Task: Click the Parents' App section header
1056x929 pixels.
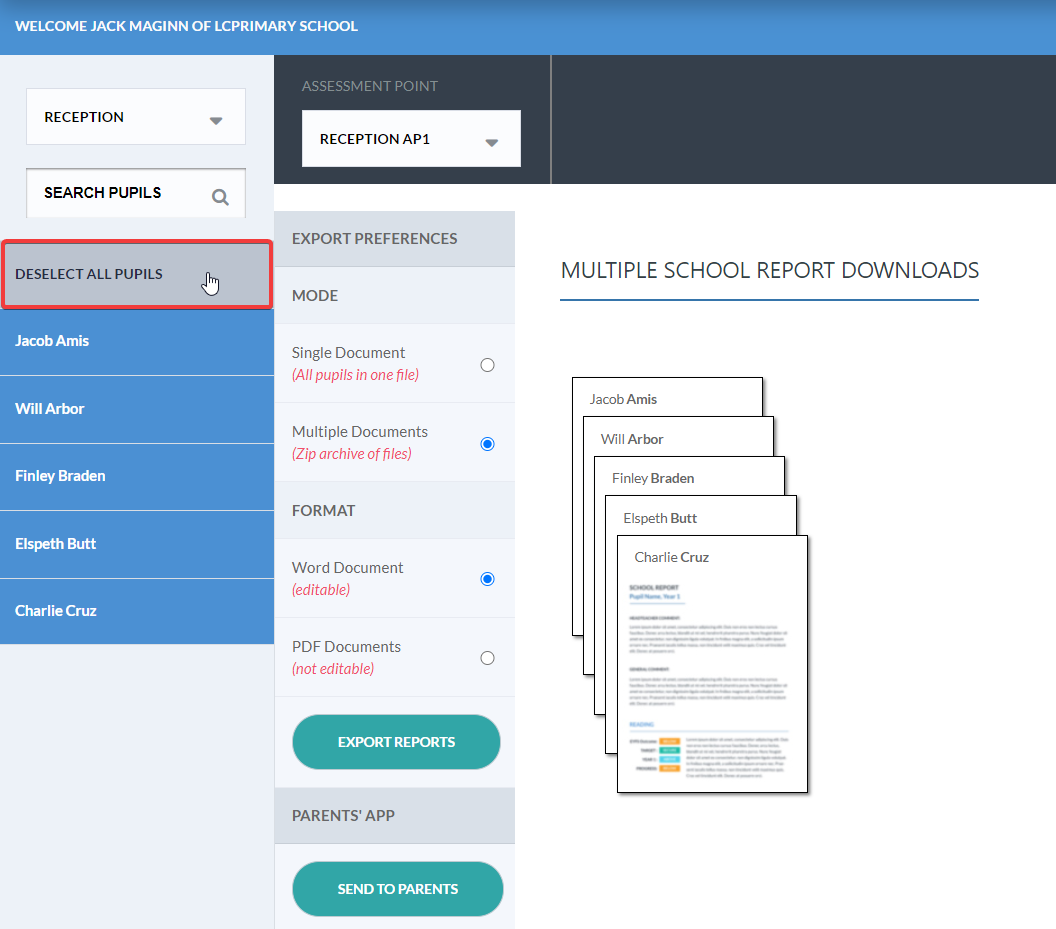Action: coord(395,815)
